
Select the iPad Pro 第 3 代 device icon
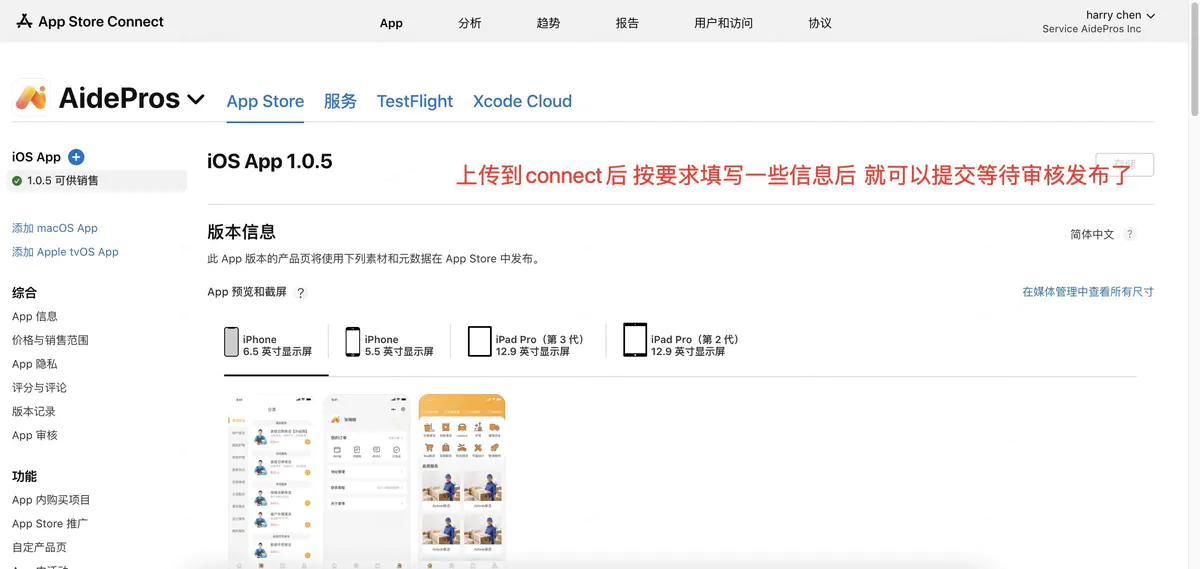(480, 341)
